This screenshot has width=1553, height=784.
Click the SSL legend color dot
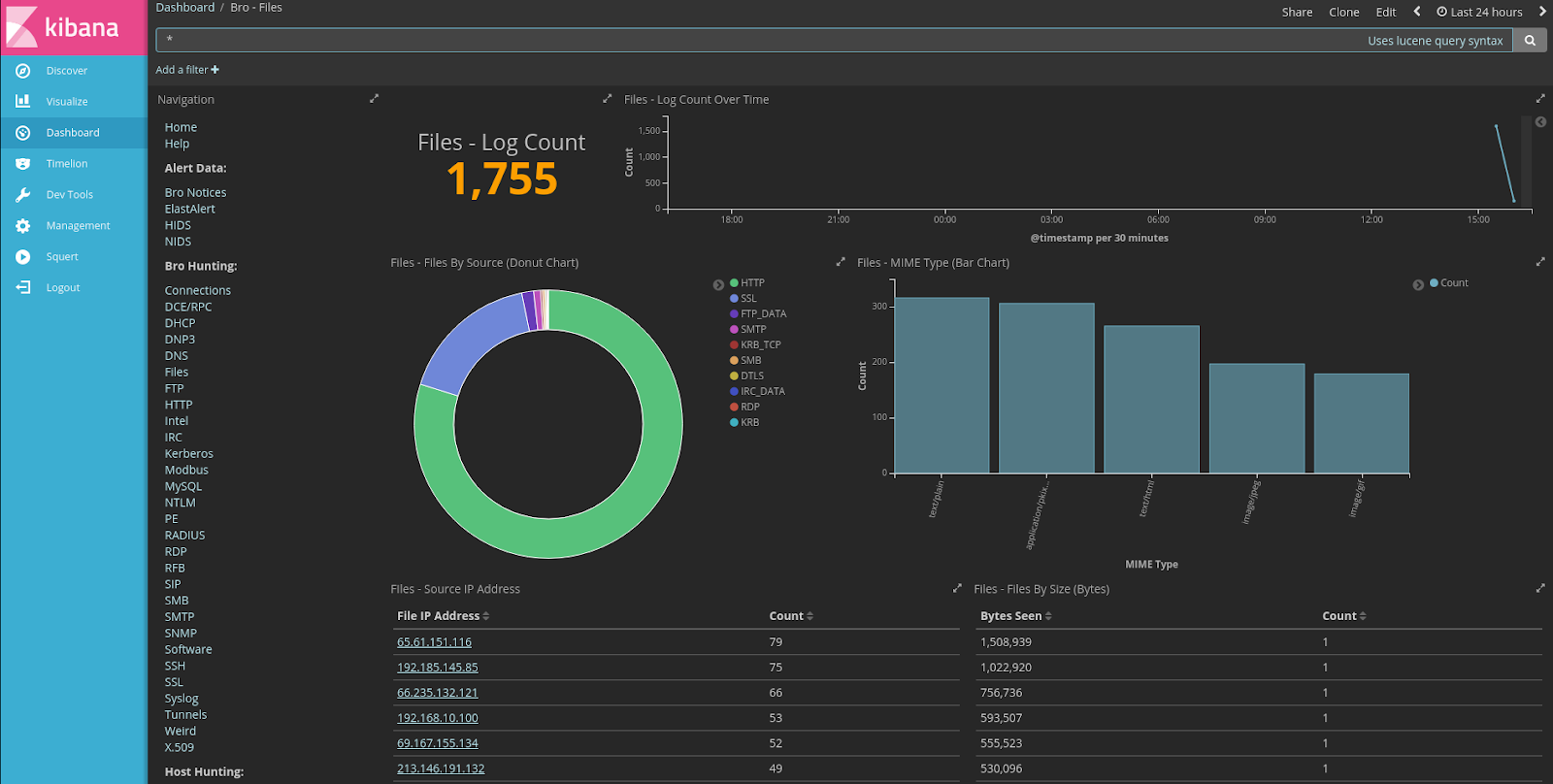click(734, 299)
